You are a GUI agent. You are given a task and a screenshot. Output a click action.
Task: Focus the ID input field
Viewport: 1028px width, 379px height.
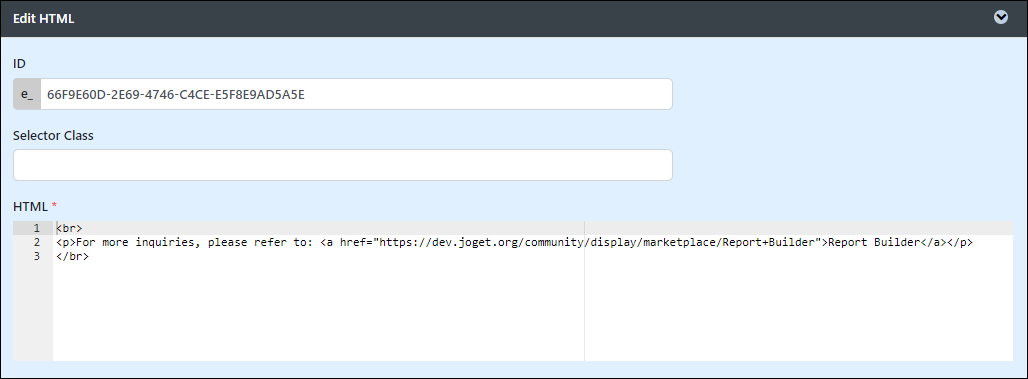[356, 94]
